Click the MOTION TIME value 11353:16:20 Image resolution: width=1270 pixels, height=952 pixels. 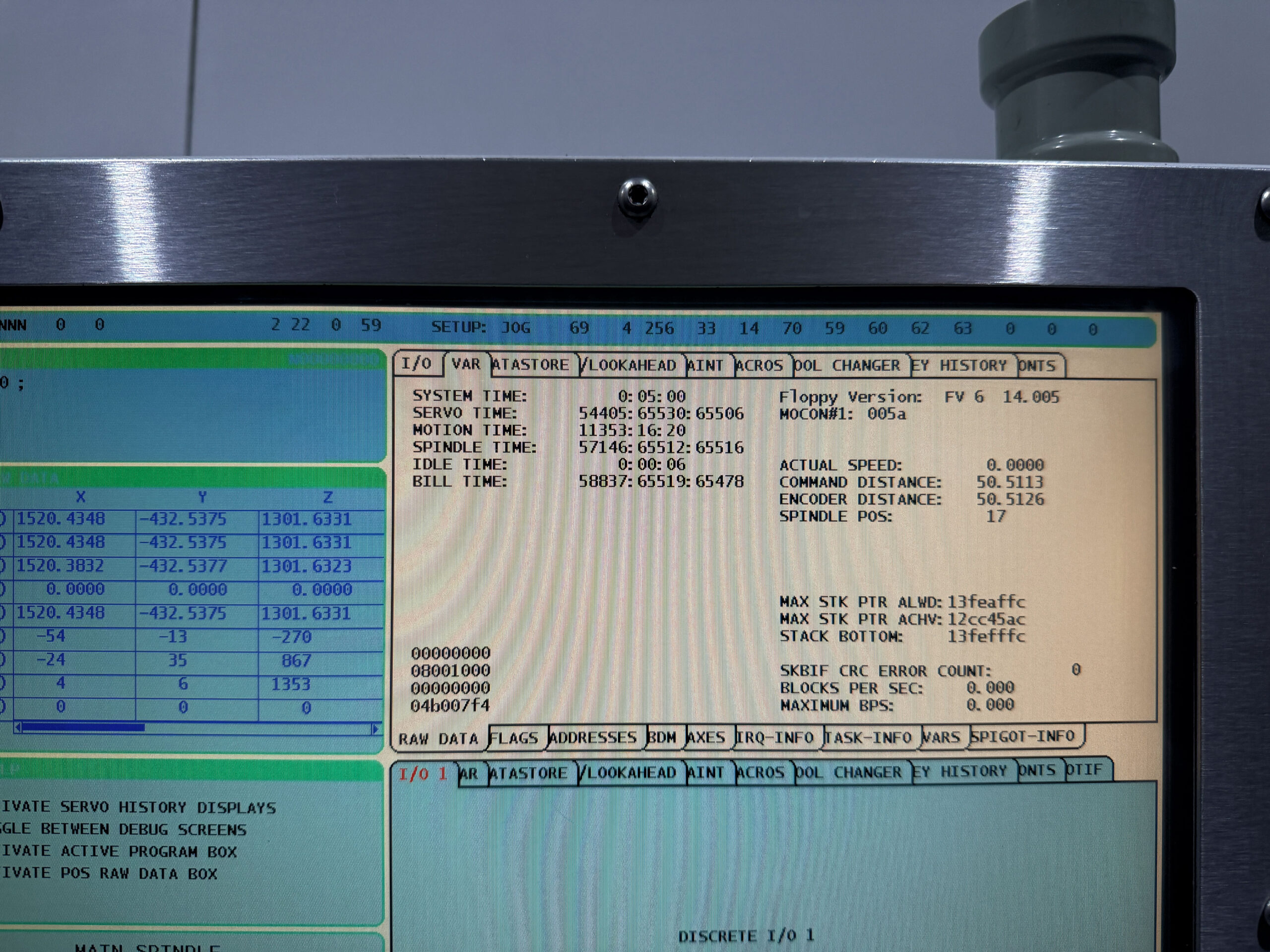(632, 430)
